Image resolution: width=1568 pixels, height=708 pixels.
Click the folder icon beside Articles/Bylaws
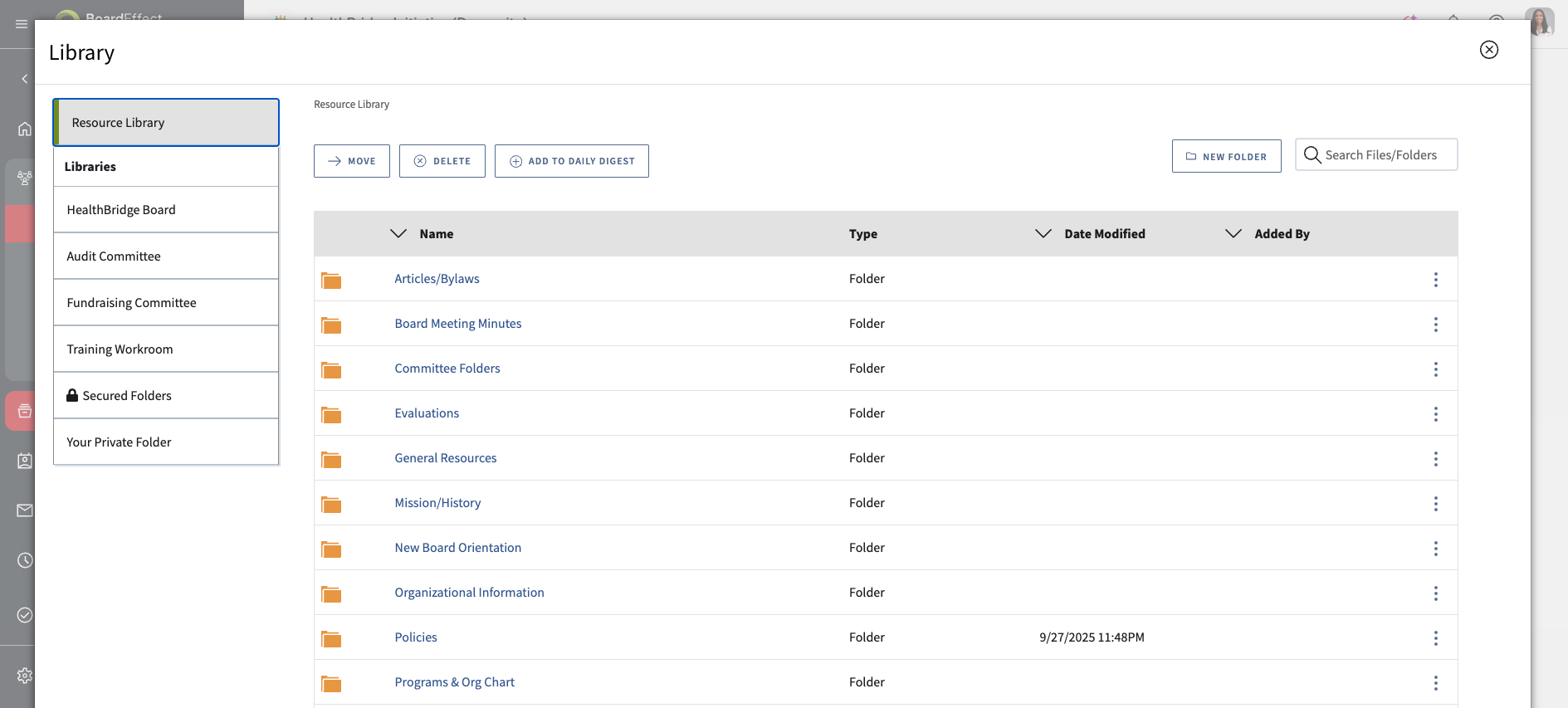point(331,280)
